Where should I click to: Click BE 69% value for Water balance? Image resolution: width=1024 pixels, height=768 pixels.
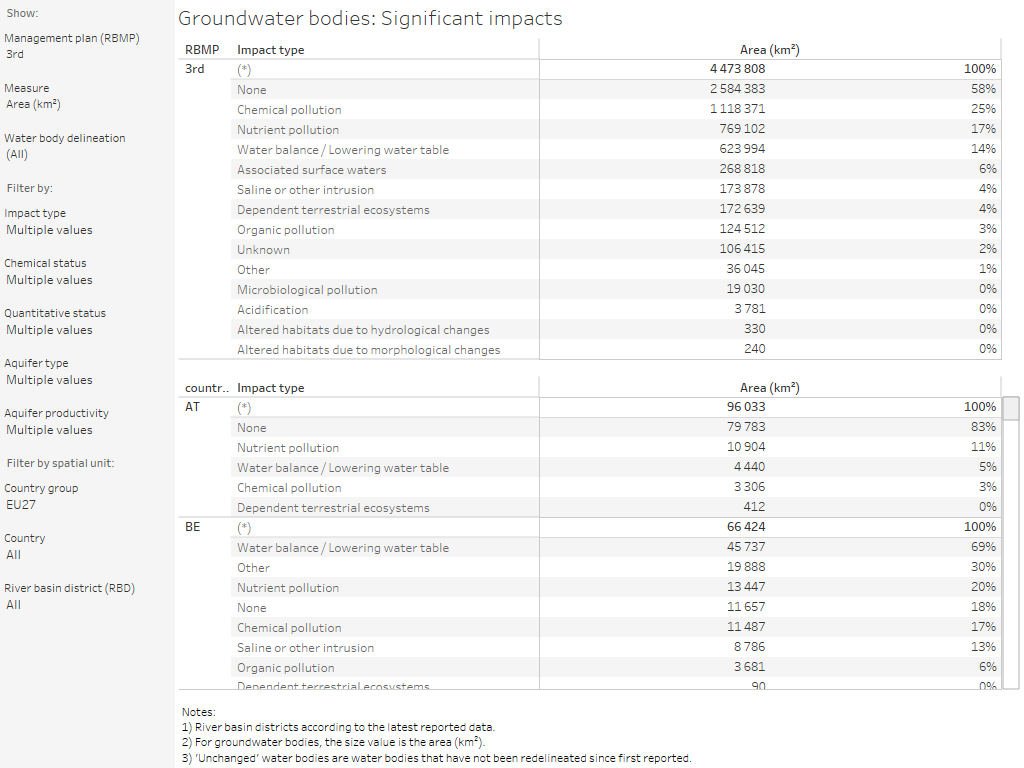(x=984, y=547)
